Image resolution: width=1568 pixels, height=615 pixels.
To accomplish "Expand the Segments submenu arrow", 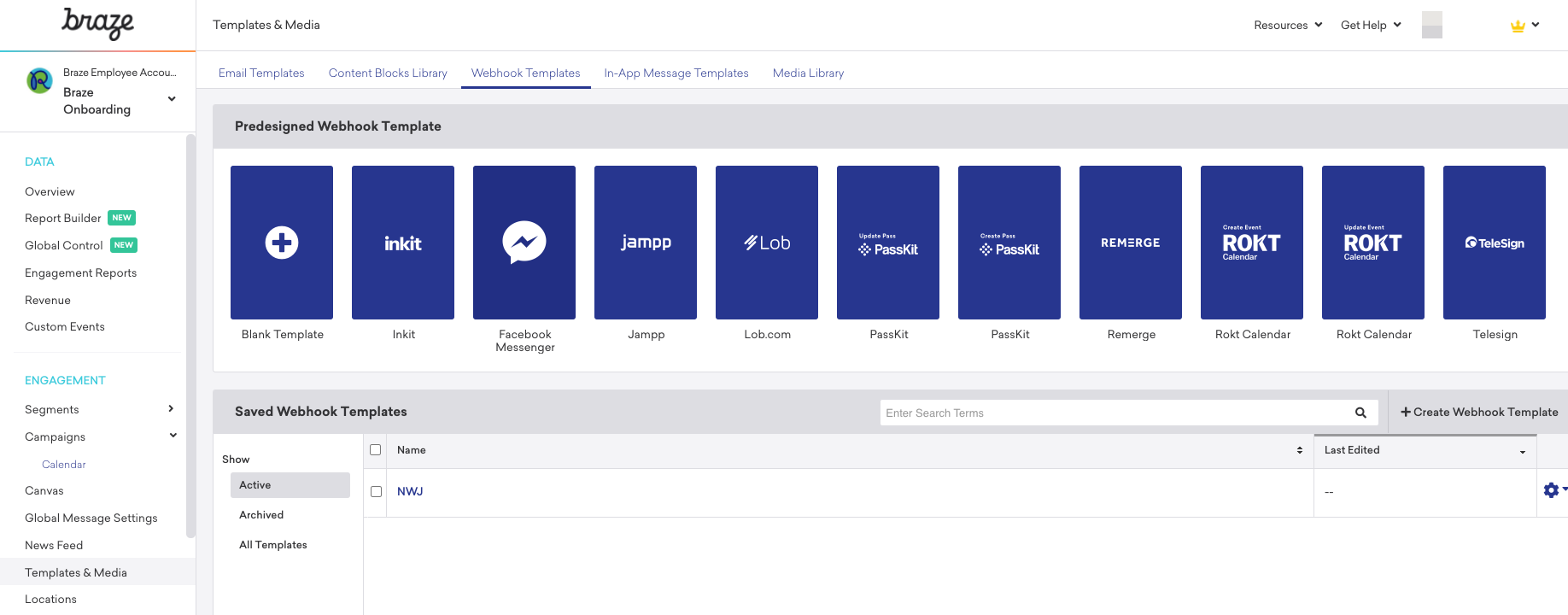I will [171, 409].
